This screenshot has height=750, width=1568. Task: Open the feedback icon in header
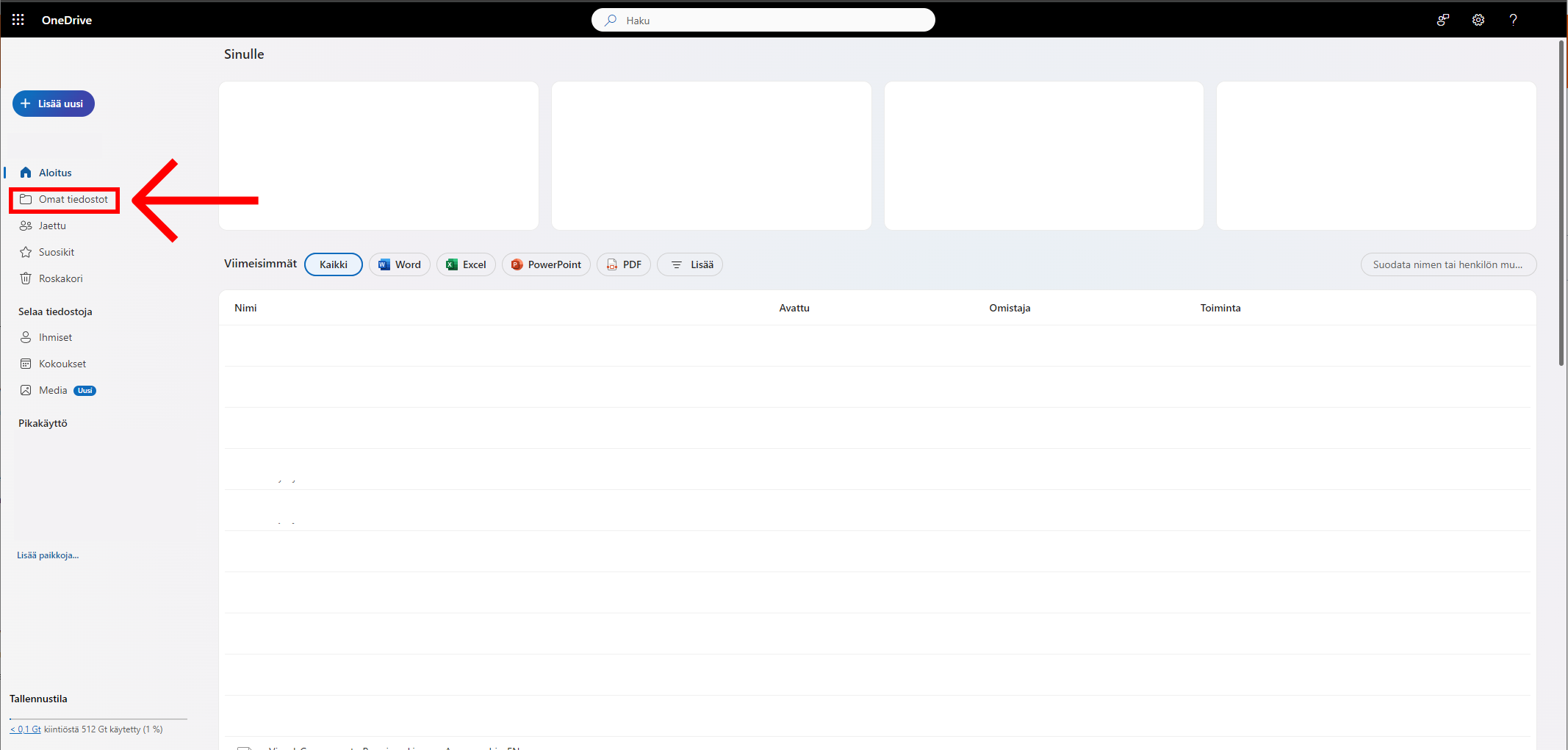click(1443, 20)
